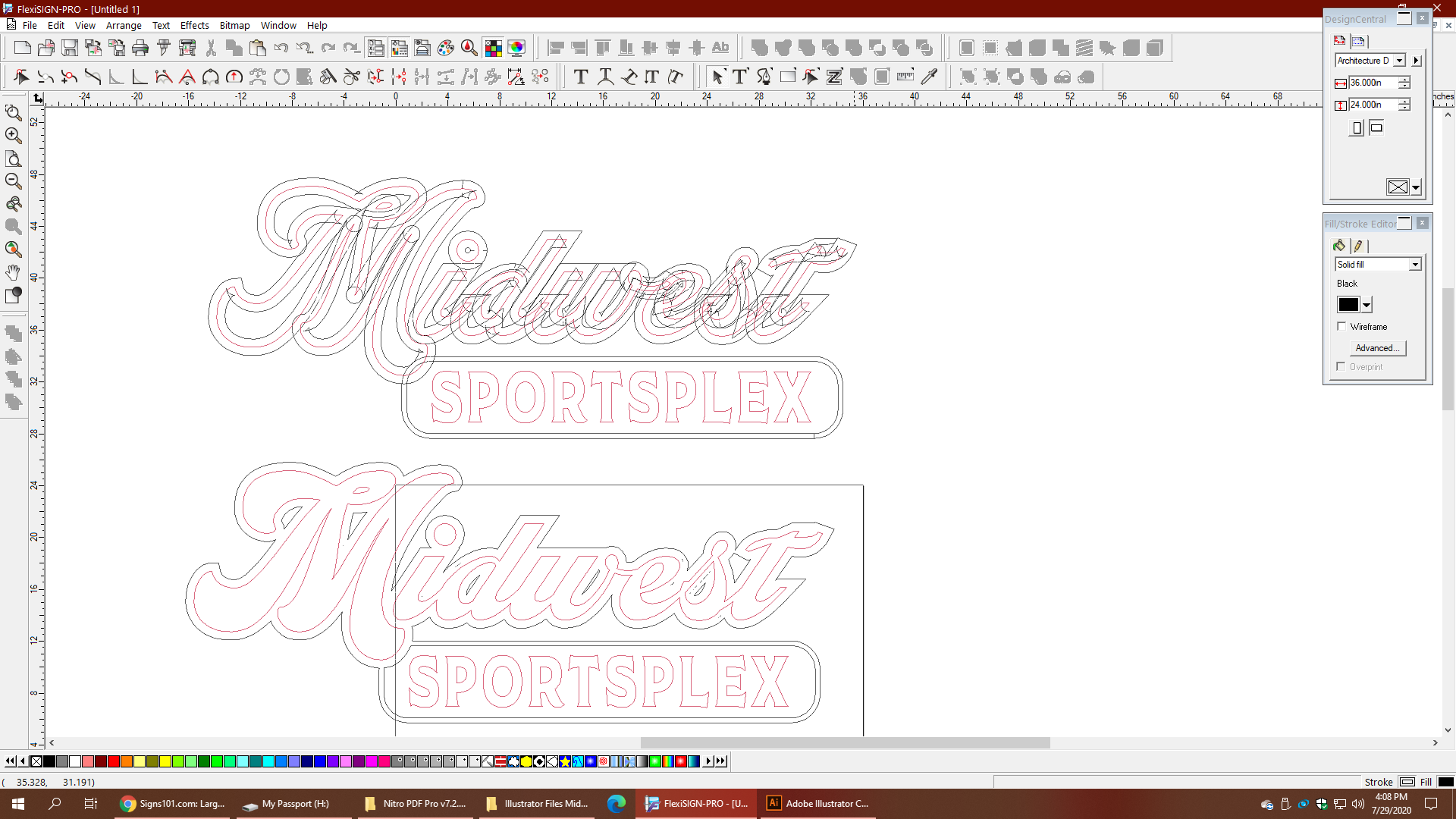Select landscape page orientation button
Screen dimensions: 1456x819
pyautogui.click(x=1376, y=128)
